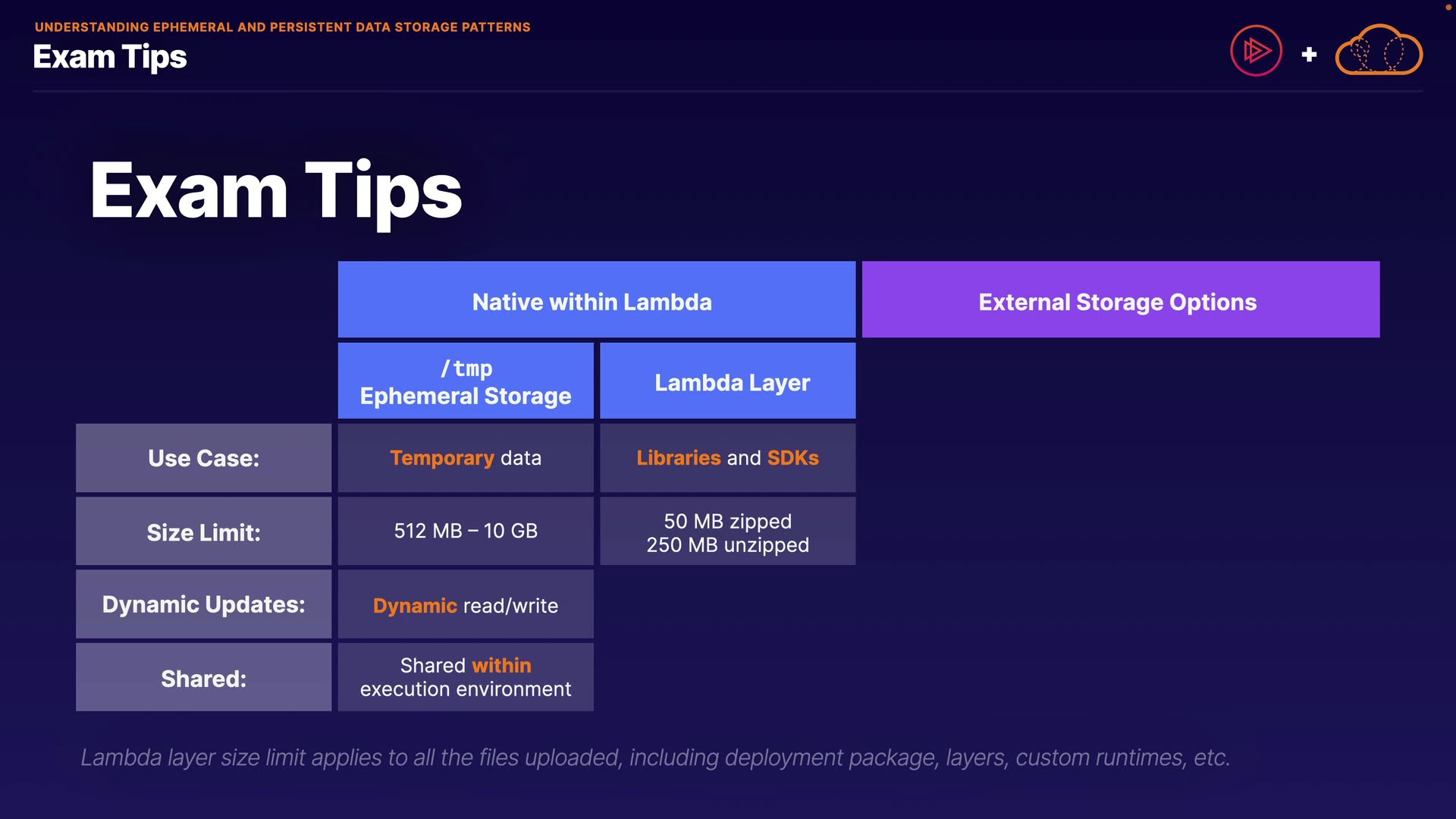1456x819 pixels.
Task: Click the Dynamic Updates row label
Action: click(203, 604)
